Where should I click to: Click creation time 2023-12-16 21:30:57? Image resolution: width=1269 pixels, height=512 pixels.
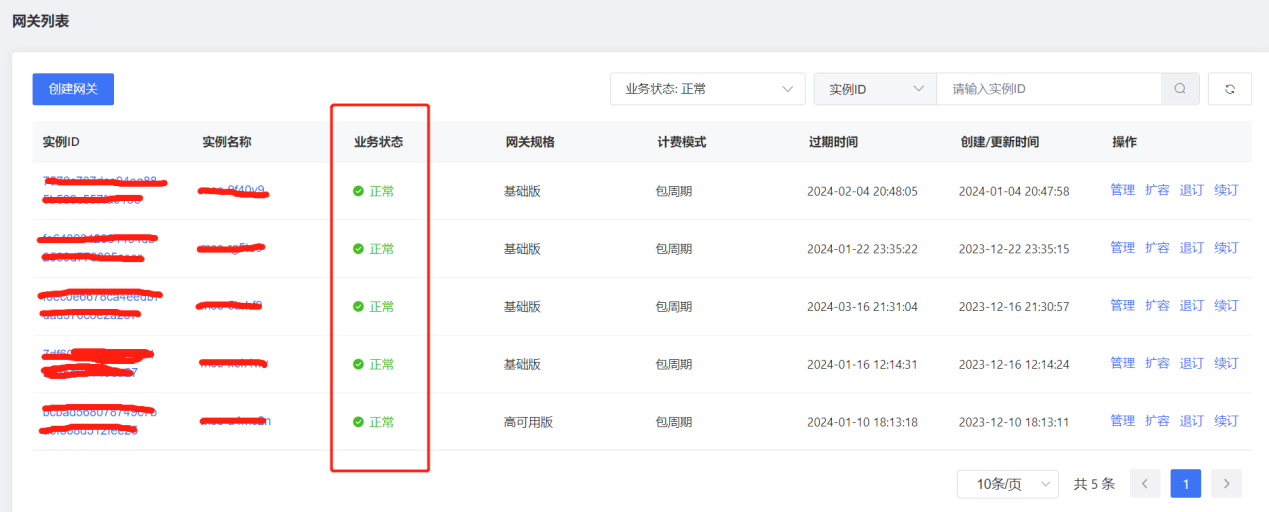tap(1014, 306)
